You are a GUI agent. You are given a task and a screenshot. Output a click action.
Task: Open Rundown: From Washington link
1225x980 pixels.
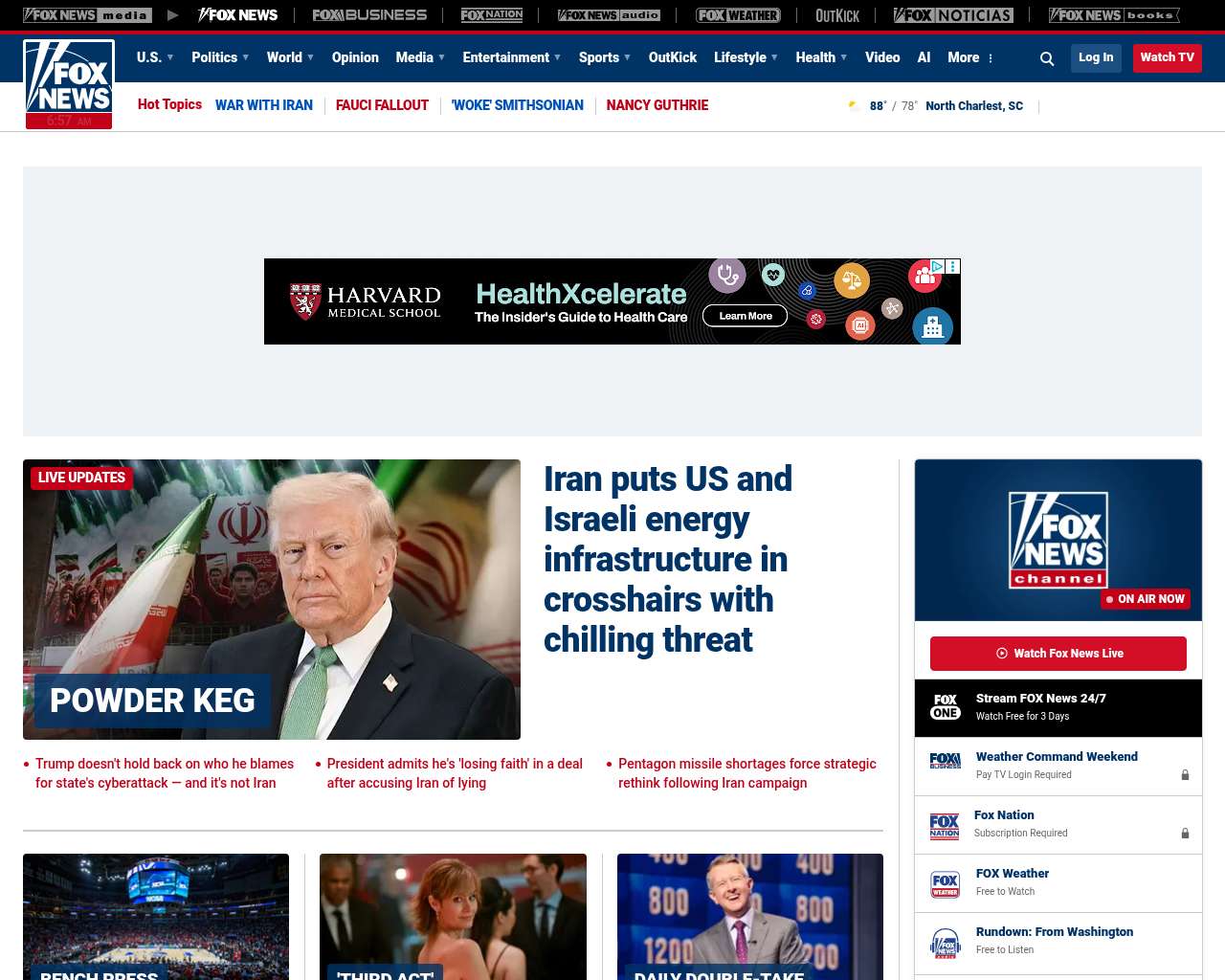(x=1055, y=932)
